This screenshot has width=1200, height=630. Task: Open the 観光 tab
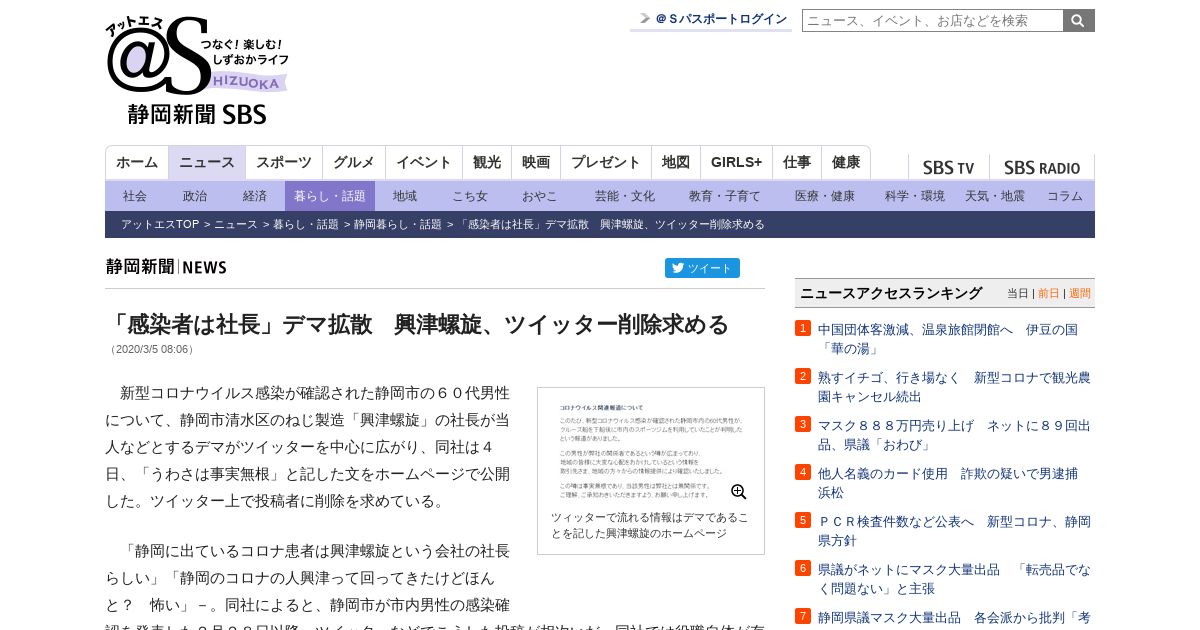[487, 163]
